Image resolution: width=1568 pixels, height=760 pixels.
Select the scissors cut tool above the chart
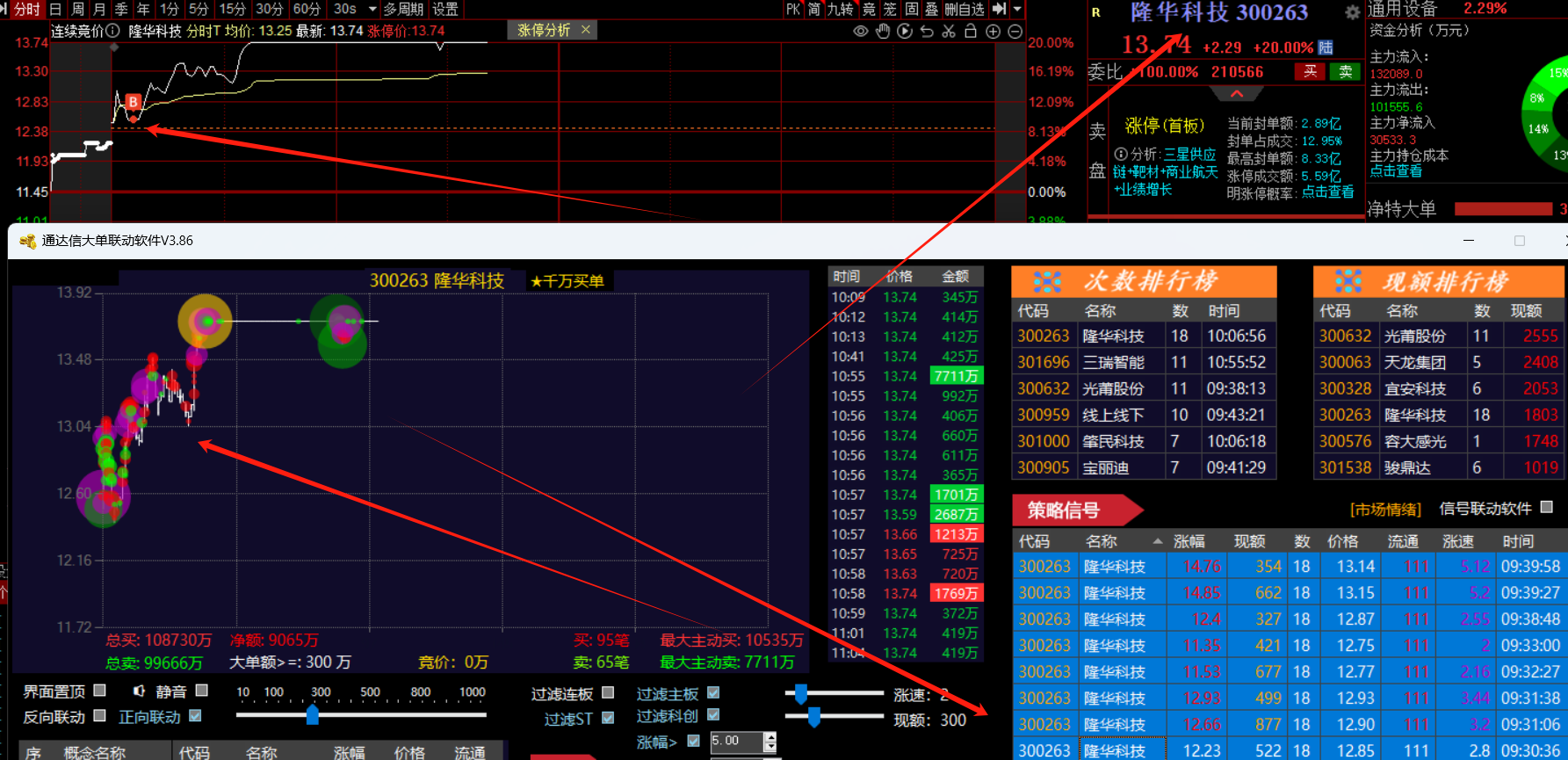pyautogui.click(x=949, y=31)
